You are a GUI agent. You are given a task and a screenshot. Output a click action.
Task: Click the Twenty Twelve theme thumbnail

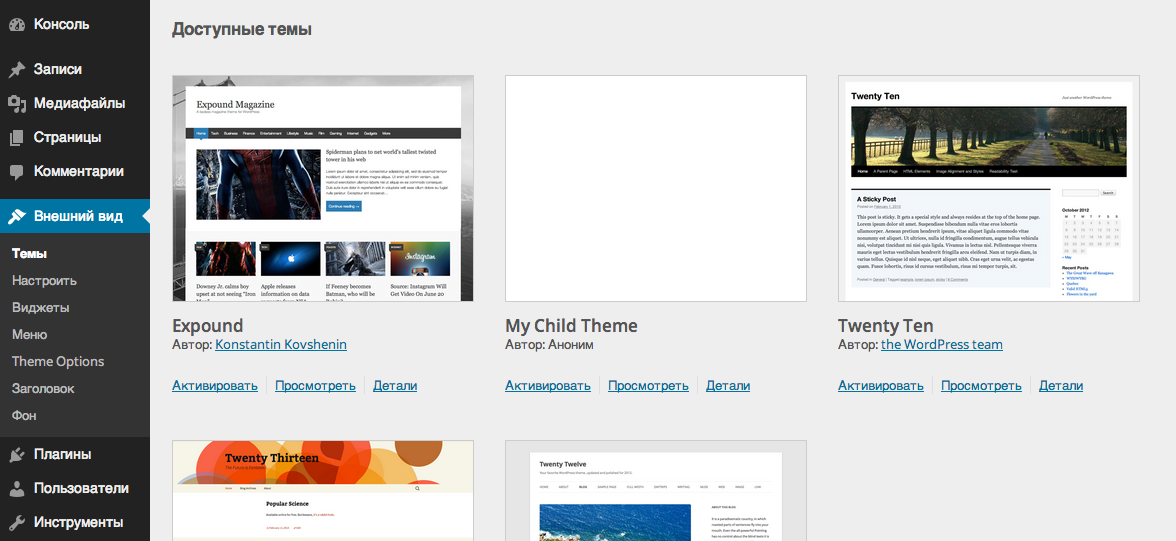coord(656,490)
